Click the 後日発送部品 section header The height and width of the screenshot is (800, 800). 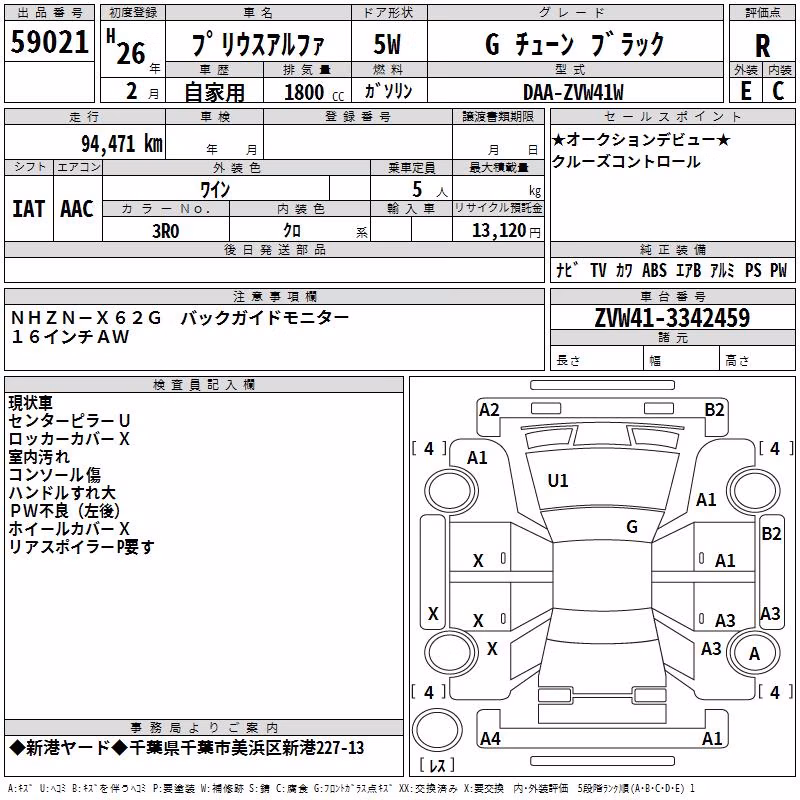tap(274, 249)
